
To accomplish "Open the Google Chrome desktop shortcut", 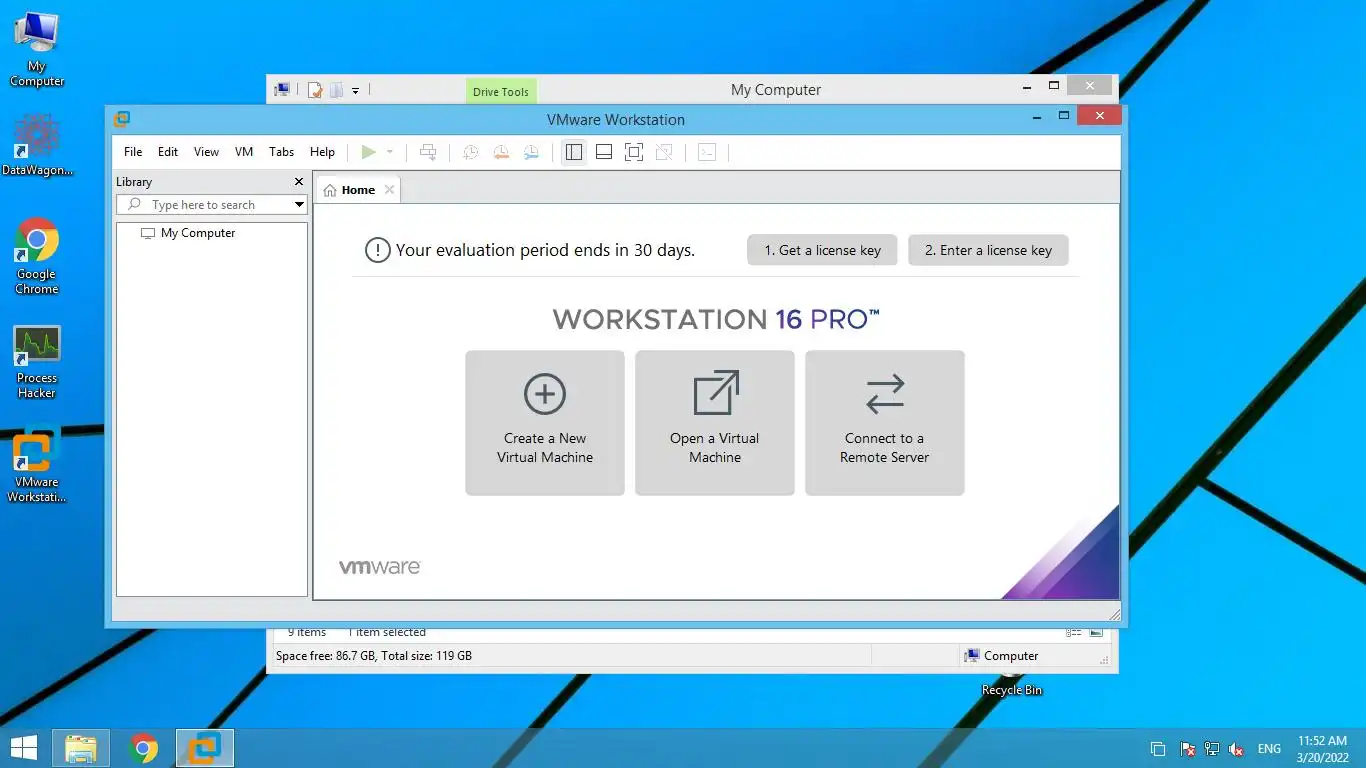I will point(37,257).
